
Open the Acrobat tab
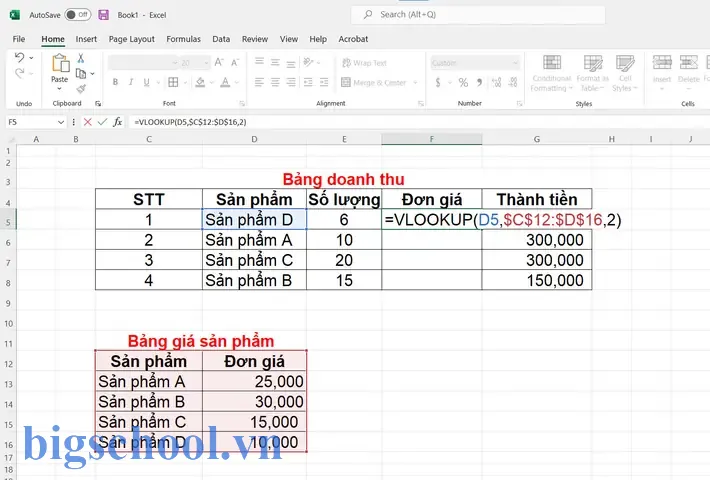(x=353, y=39)
